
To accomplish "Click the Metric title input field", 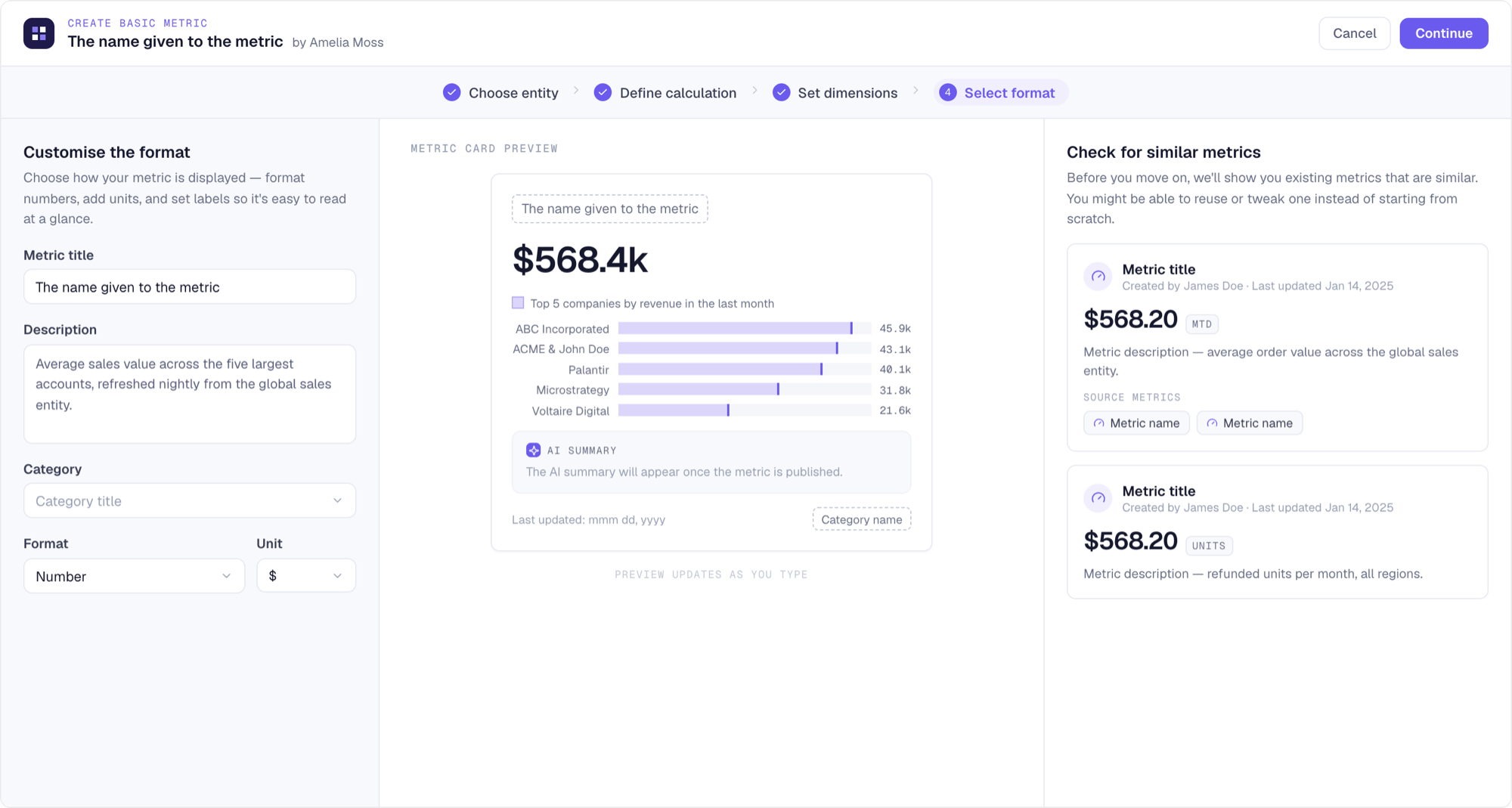I will (x=190, y=287).
